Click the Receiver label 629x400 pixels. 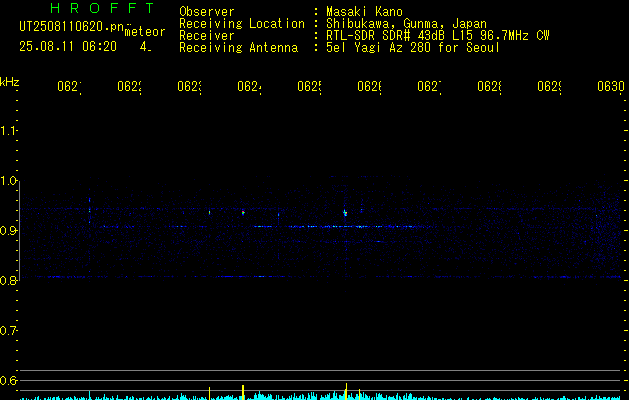pos(207,36)
